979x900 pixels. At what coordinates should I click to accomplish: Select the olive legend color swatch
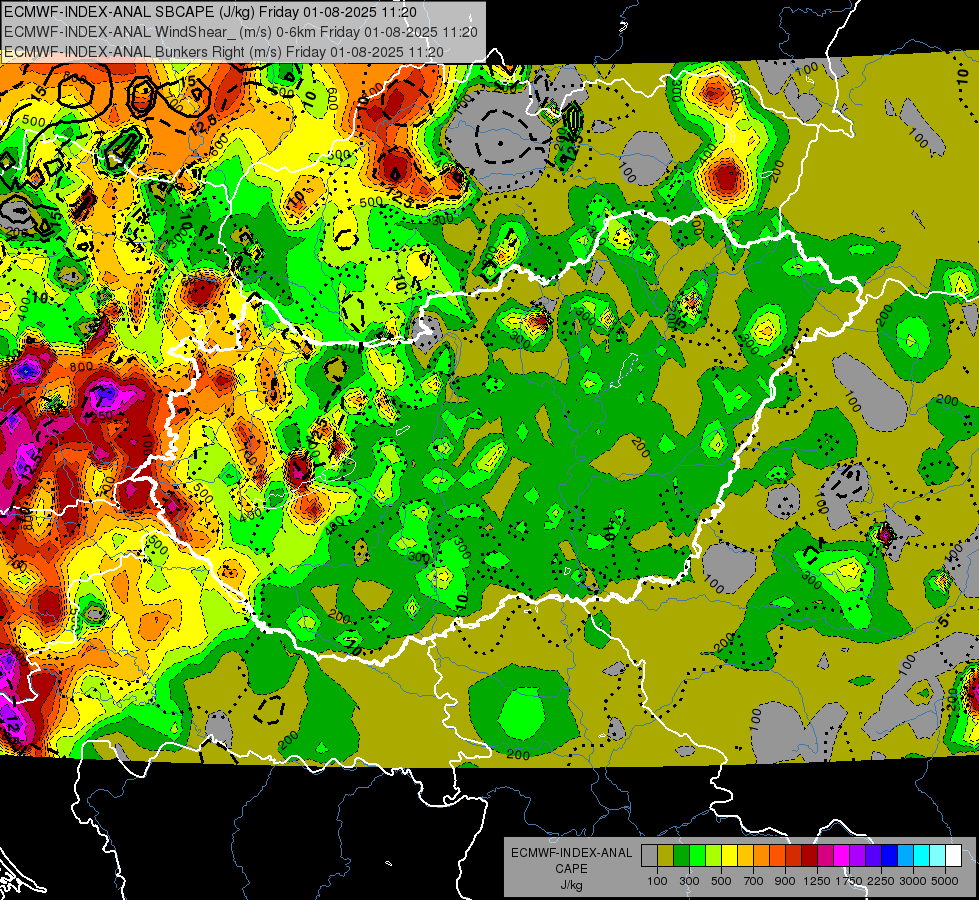[x=665, y=856]
